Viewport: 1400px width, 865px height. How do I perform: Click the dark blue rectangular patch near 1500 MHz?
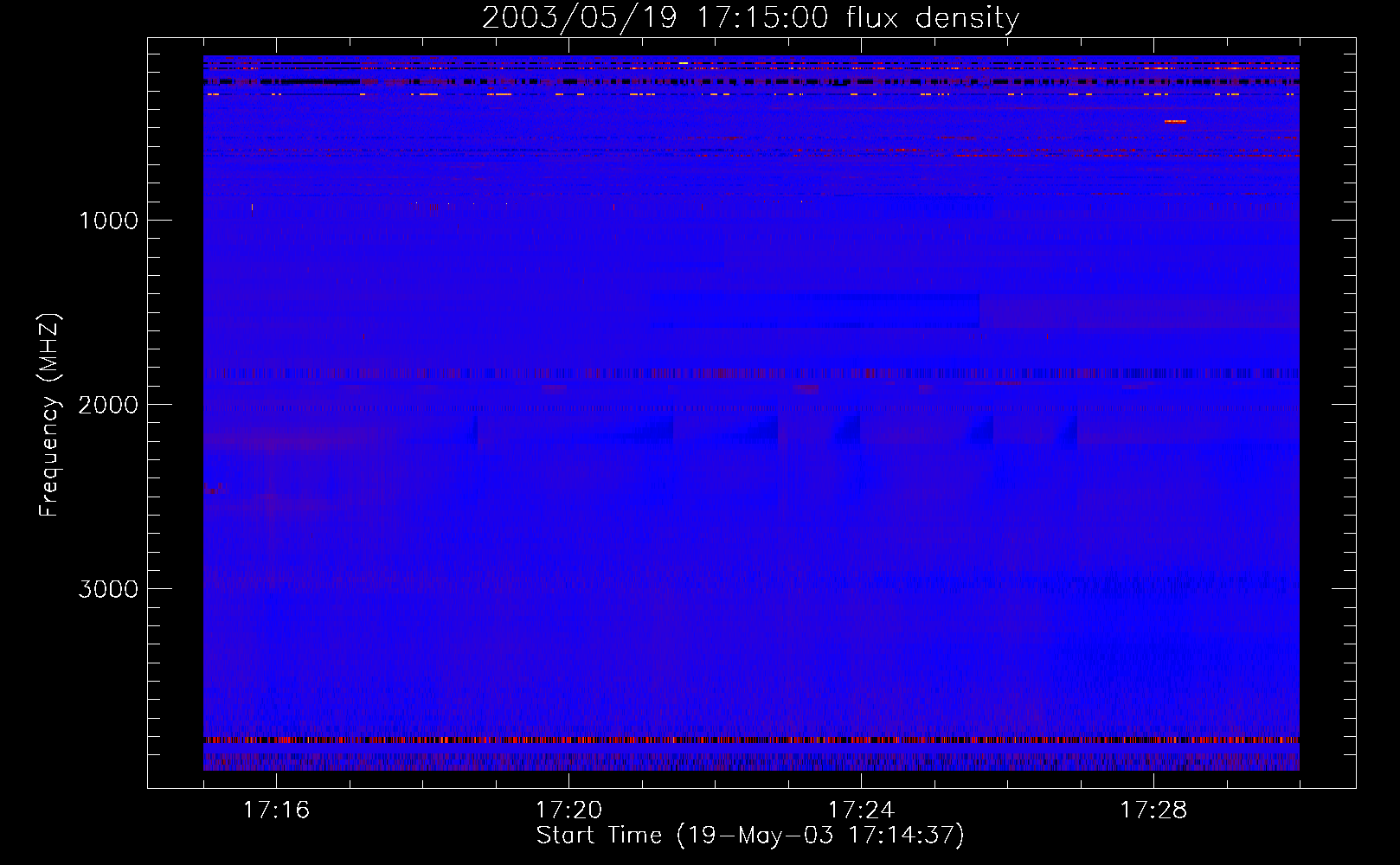pyautogui.click(x=814, y=311)
